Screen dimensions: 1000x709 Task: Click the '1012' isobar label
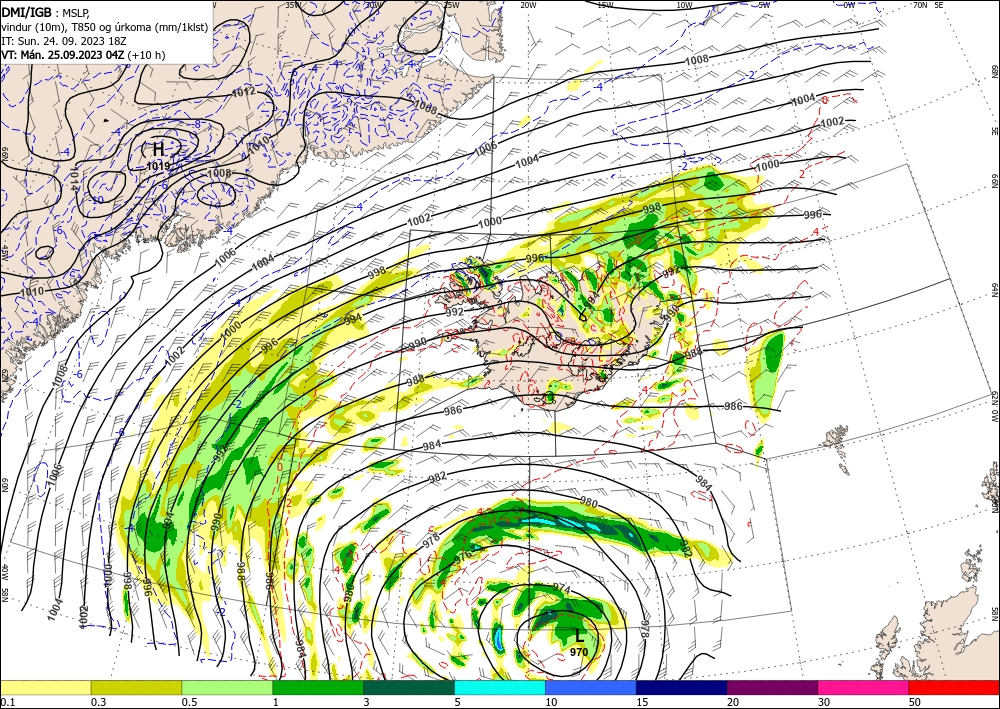[x=244, y=92]
